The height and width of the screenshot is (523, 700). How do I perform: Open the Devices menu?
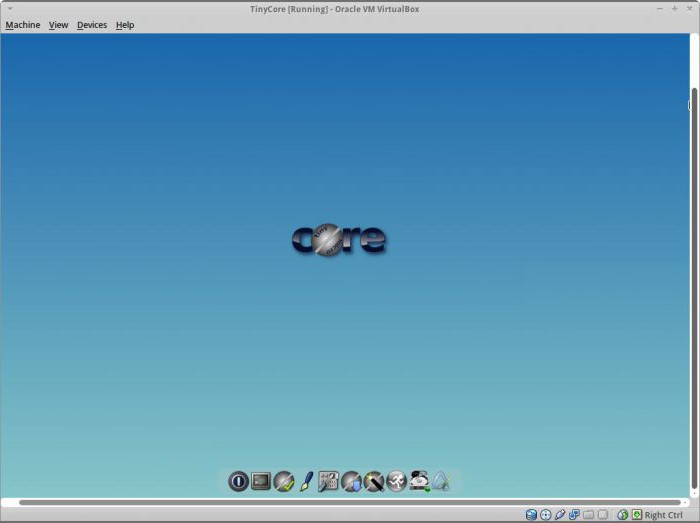(92, 25)
